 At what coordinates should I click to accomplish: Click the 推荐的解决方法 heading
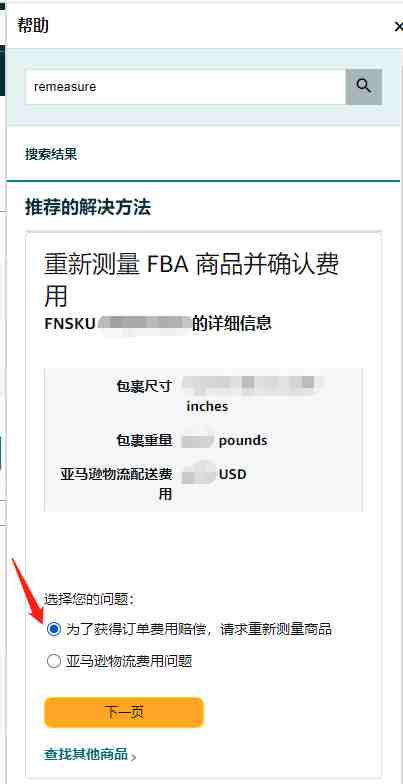click(88, 207)
